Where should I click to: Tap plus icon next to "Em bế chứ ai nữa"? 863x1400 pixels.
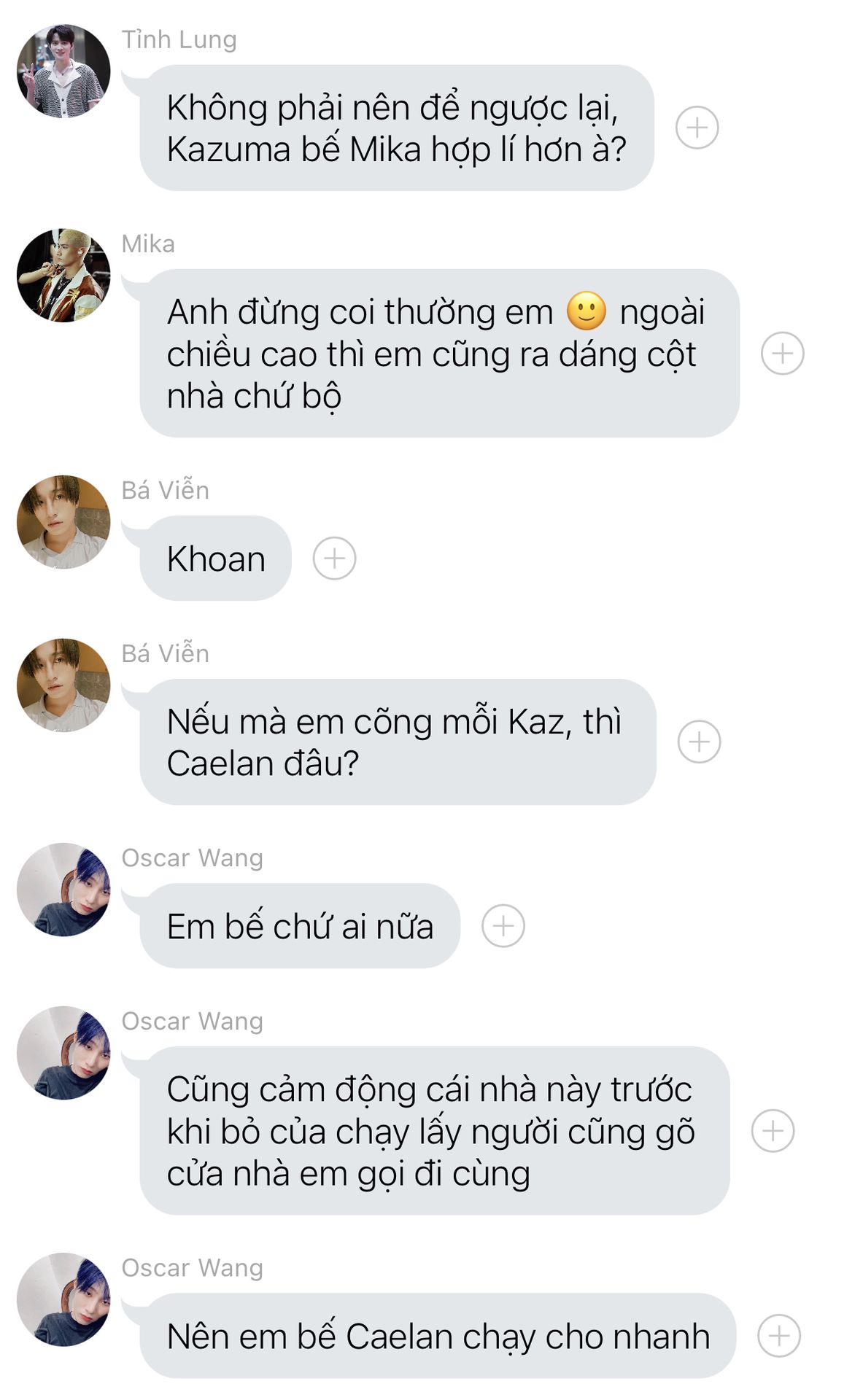pos(503,926)
